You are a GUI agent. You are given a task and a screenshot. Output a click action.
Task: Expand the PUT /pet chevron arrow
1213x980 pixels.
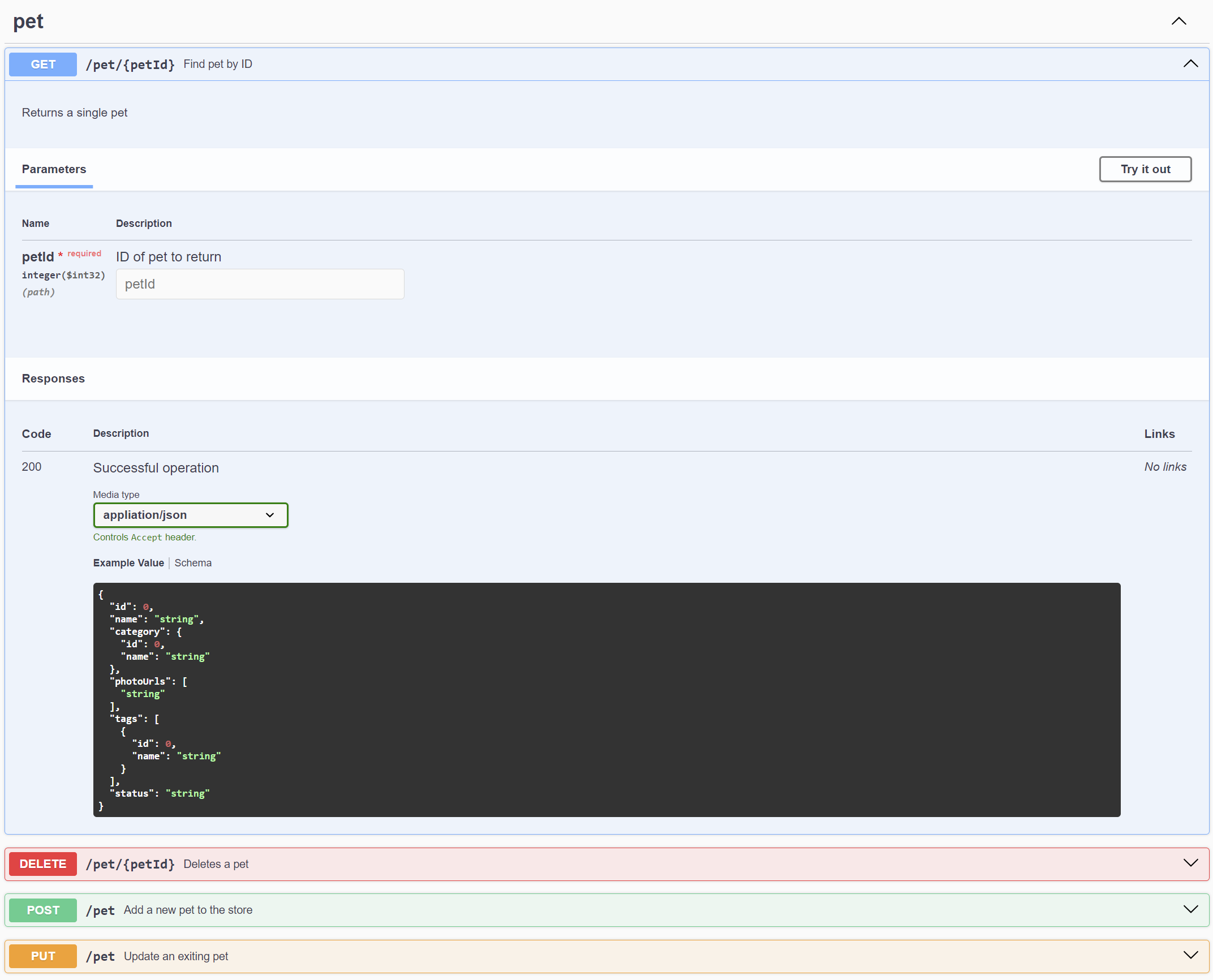tap(1190, 956)
